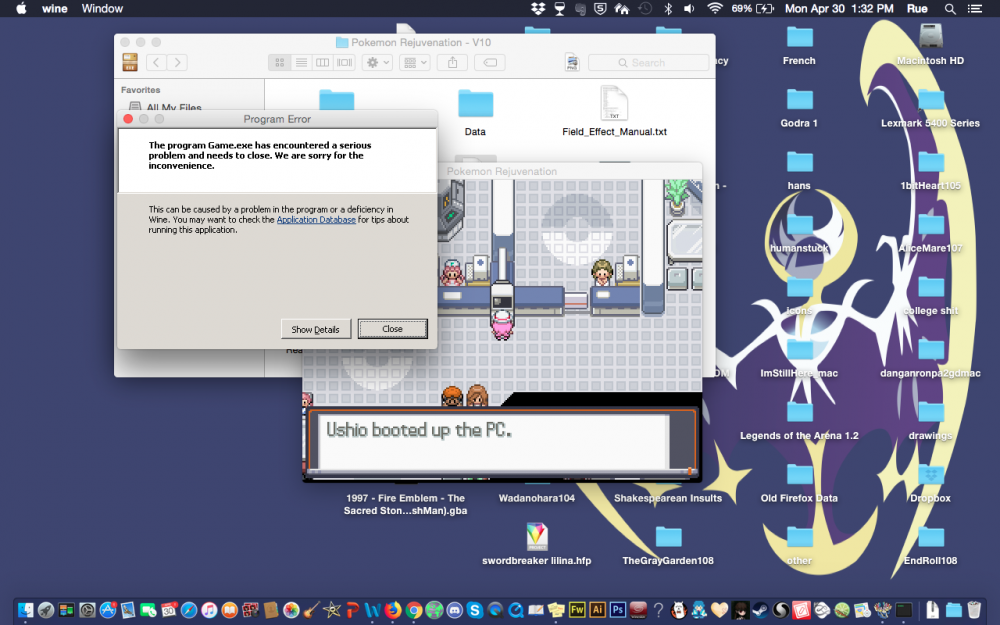Viewport: 1000px width, 625px height.
Task: Open Photos from the Dock
Action: coord(291,610)
